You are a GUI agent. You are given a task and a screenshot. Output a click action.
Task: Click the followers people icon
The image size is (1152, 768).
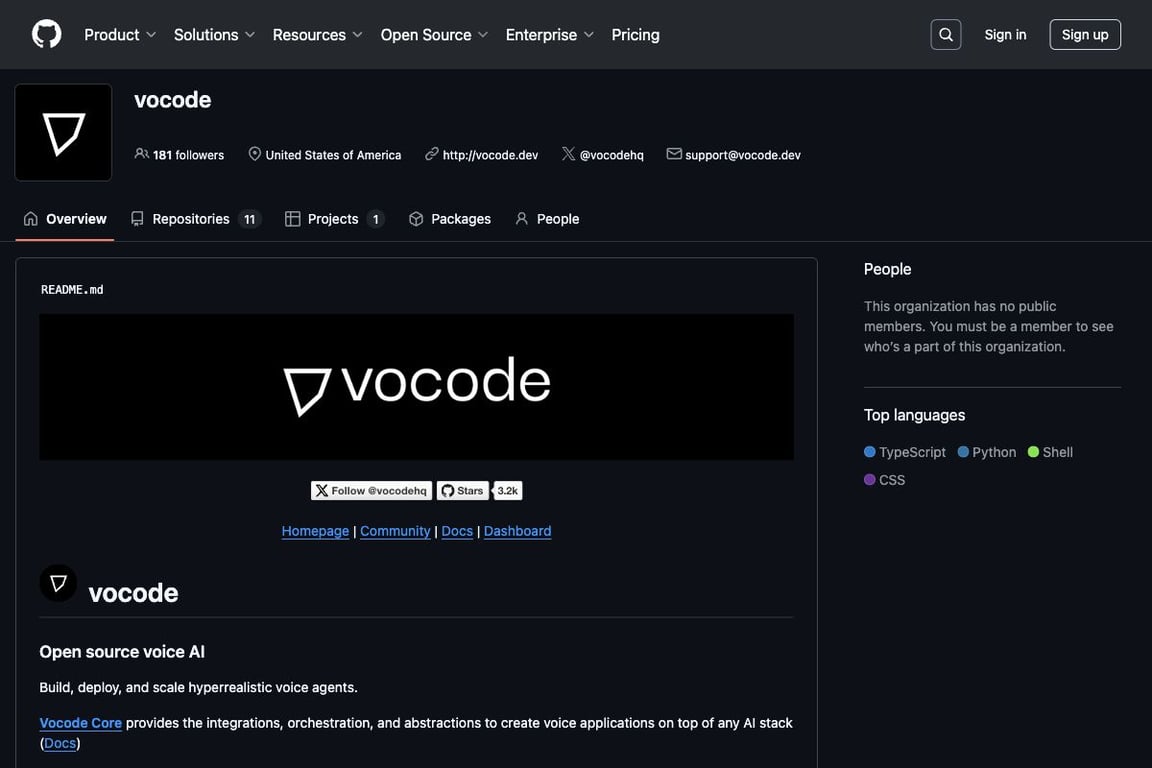coord(142,154)
